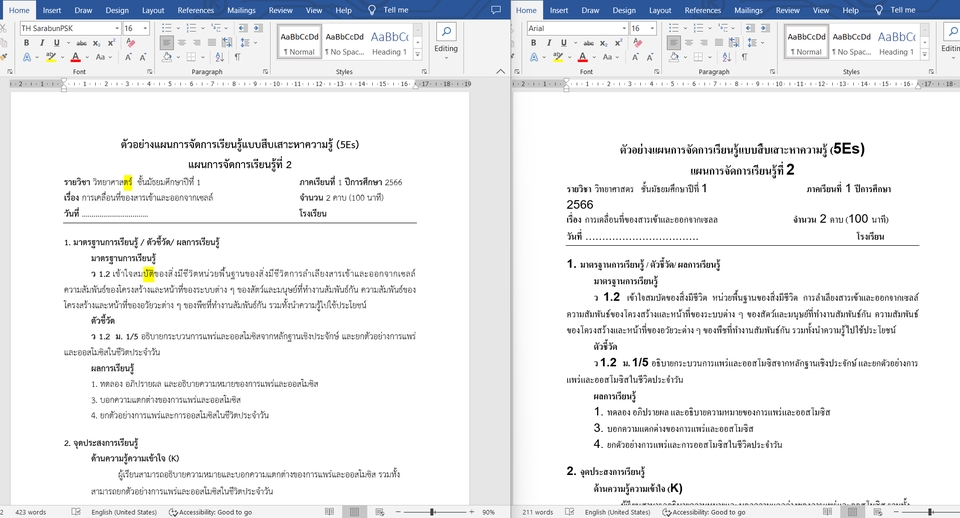This screenshot has height=518, width=960.
Task: Open font size dropdown in right window
Action: [x=652, y=28]
